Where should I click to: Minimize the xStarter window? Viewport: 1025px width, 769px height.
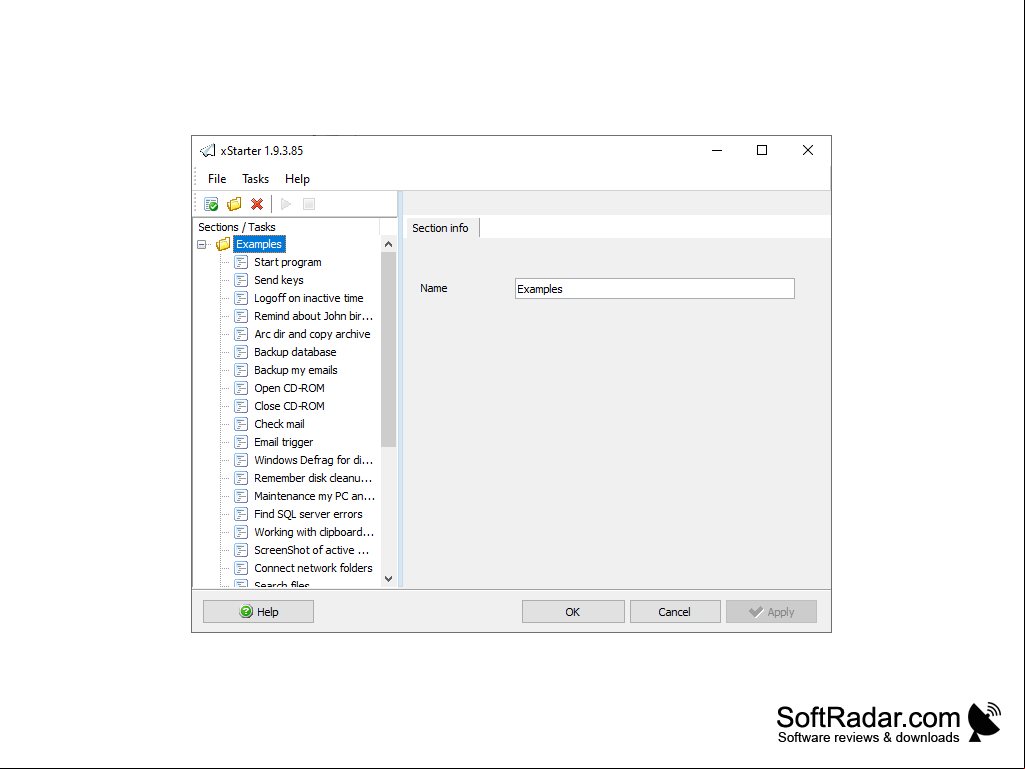(x=717, y=150)
